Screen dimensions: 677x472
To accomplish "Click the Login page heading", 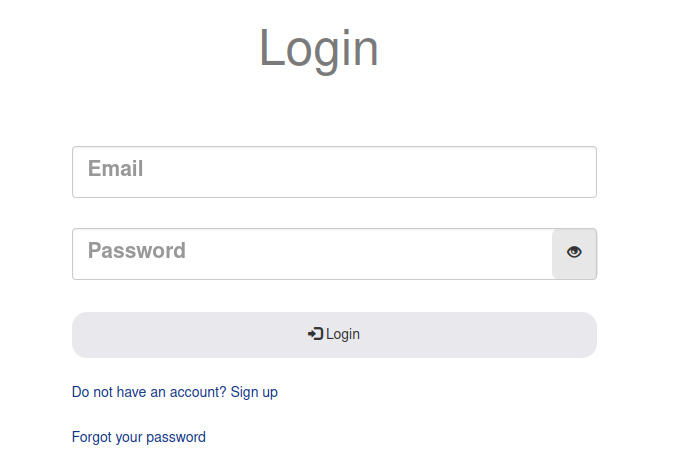I will click(319, 48).
